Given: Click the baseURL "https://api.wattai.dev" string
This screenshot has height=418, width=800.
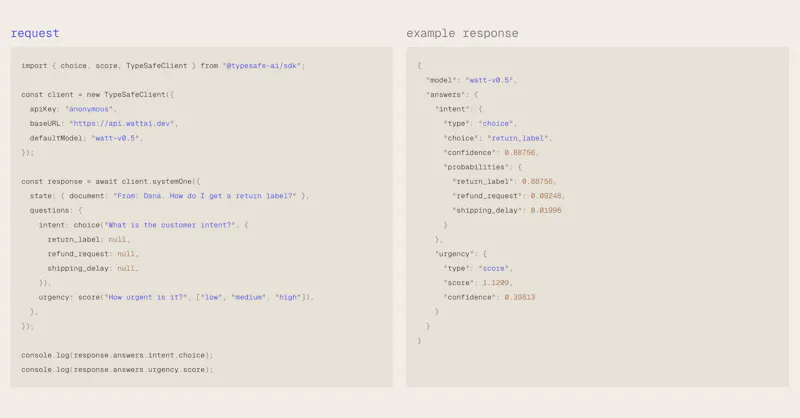Looking at the screenshot, I should click(x=122, y=124).
